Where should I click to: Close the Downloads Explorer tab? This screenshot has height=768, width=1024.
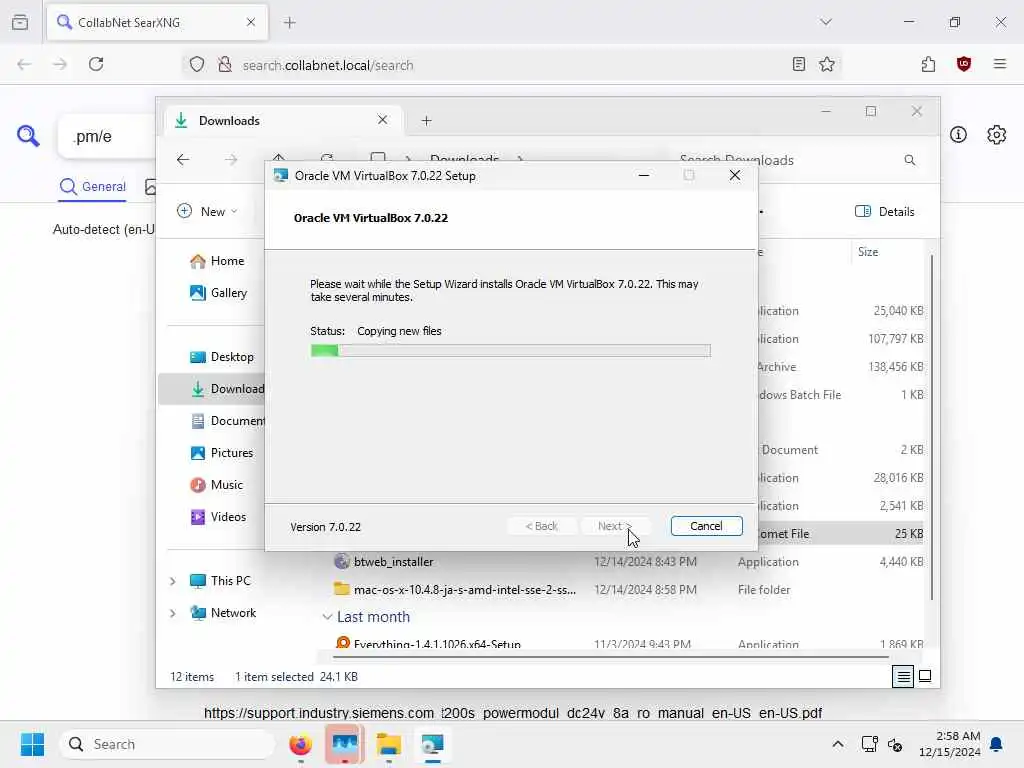(x=383, y=120)
